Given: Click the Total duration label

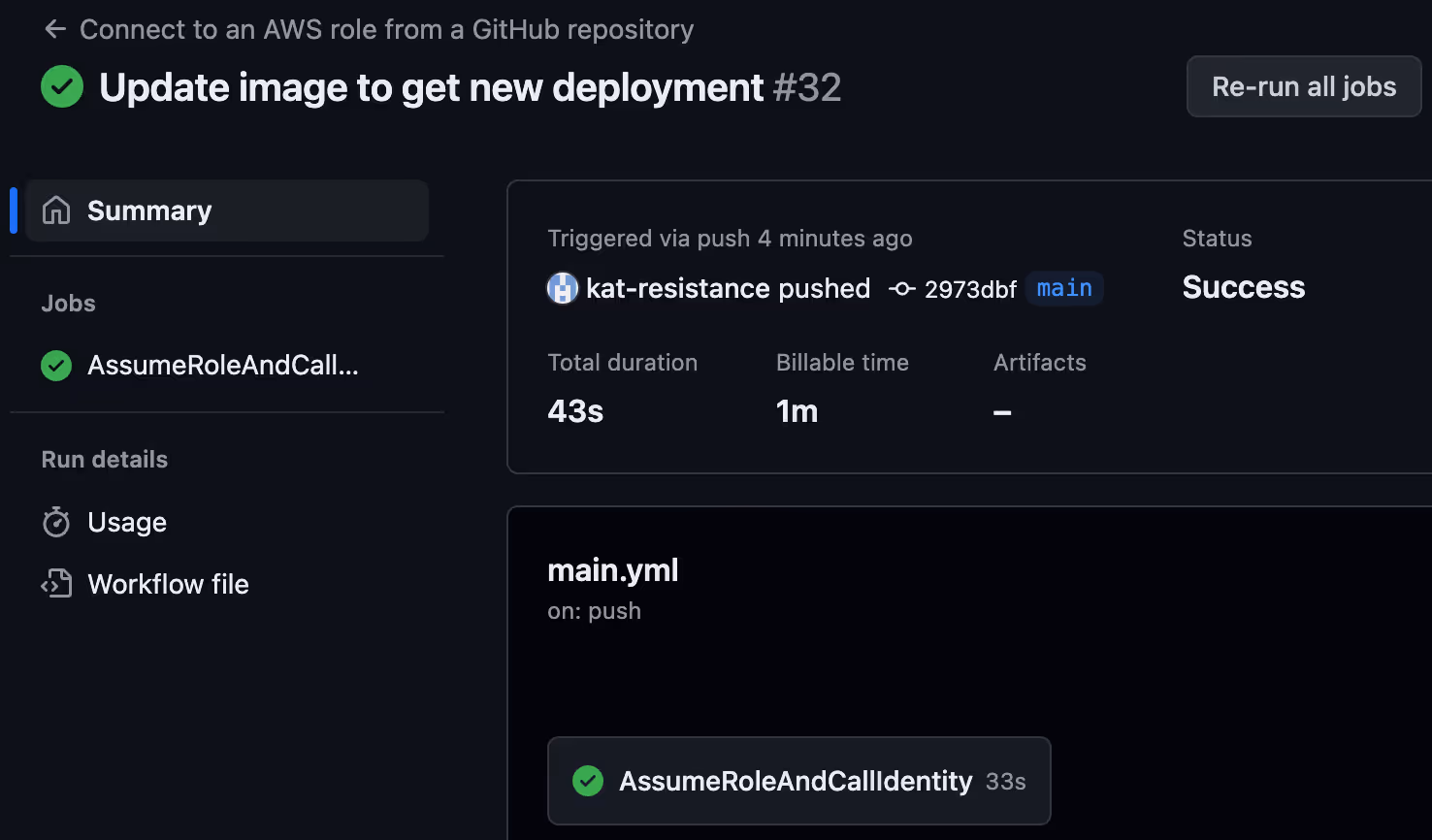Looking at the screenshot, I should [623, 363].
